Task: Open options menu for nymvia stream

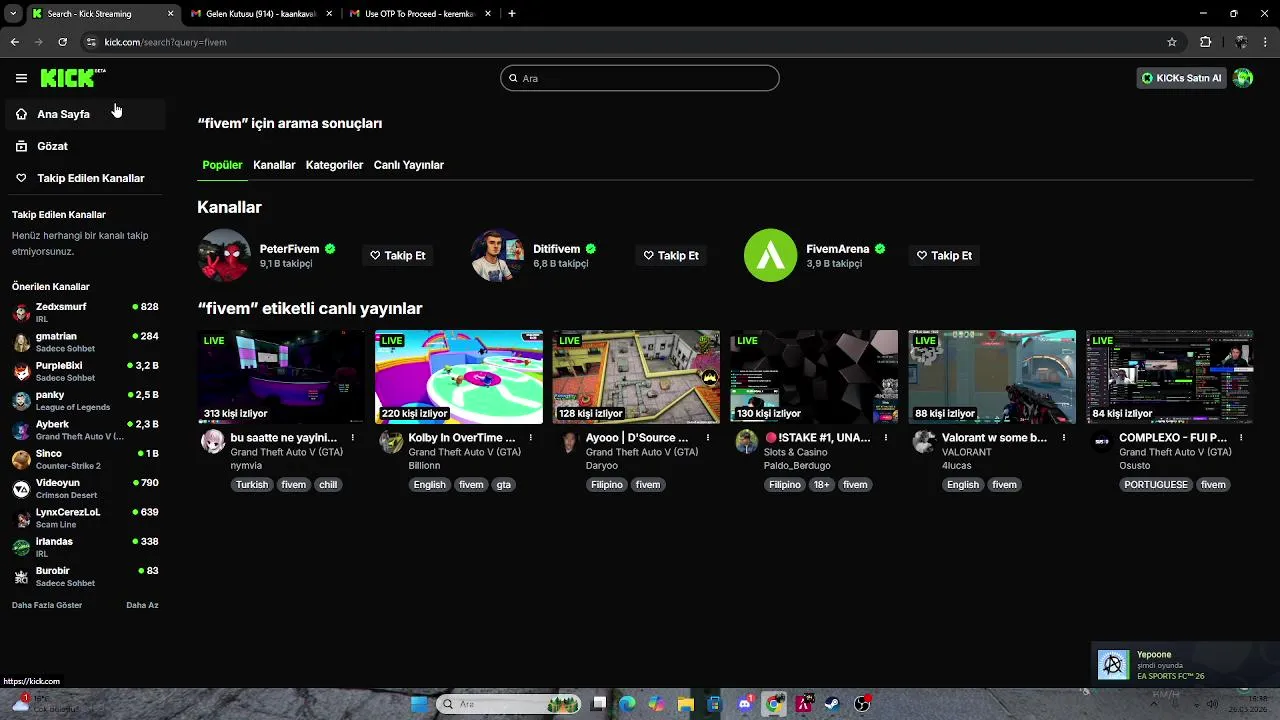Action: tap(353, 438)
